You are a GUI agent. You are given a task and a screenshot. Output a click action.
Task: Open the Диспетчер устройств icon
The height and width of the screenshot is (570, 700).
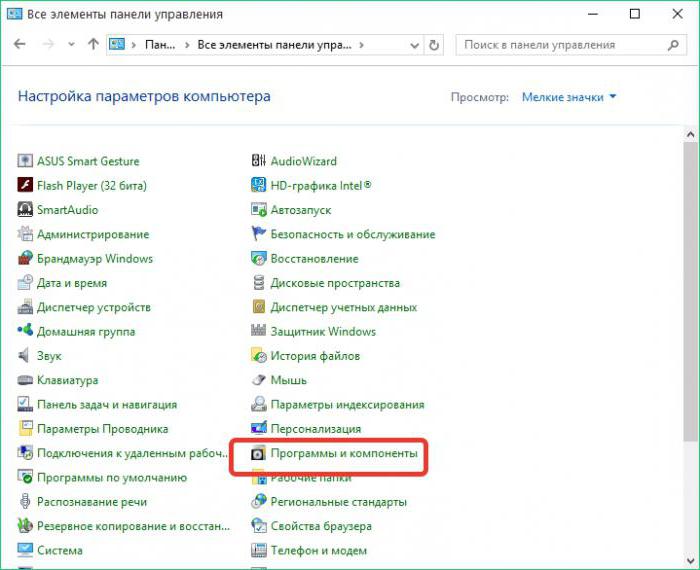pos(25,307)
